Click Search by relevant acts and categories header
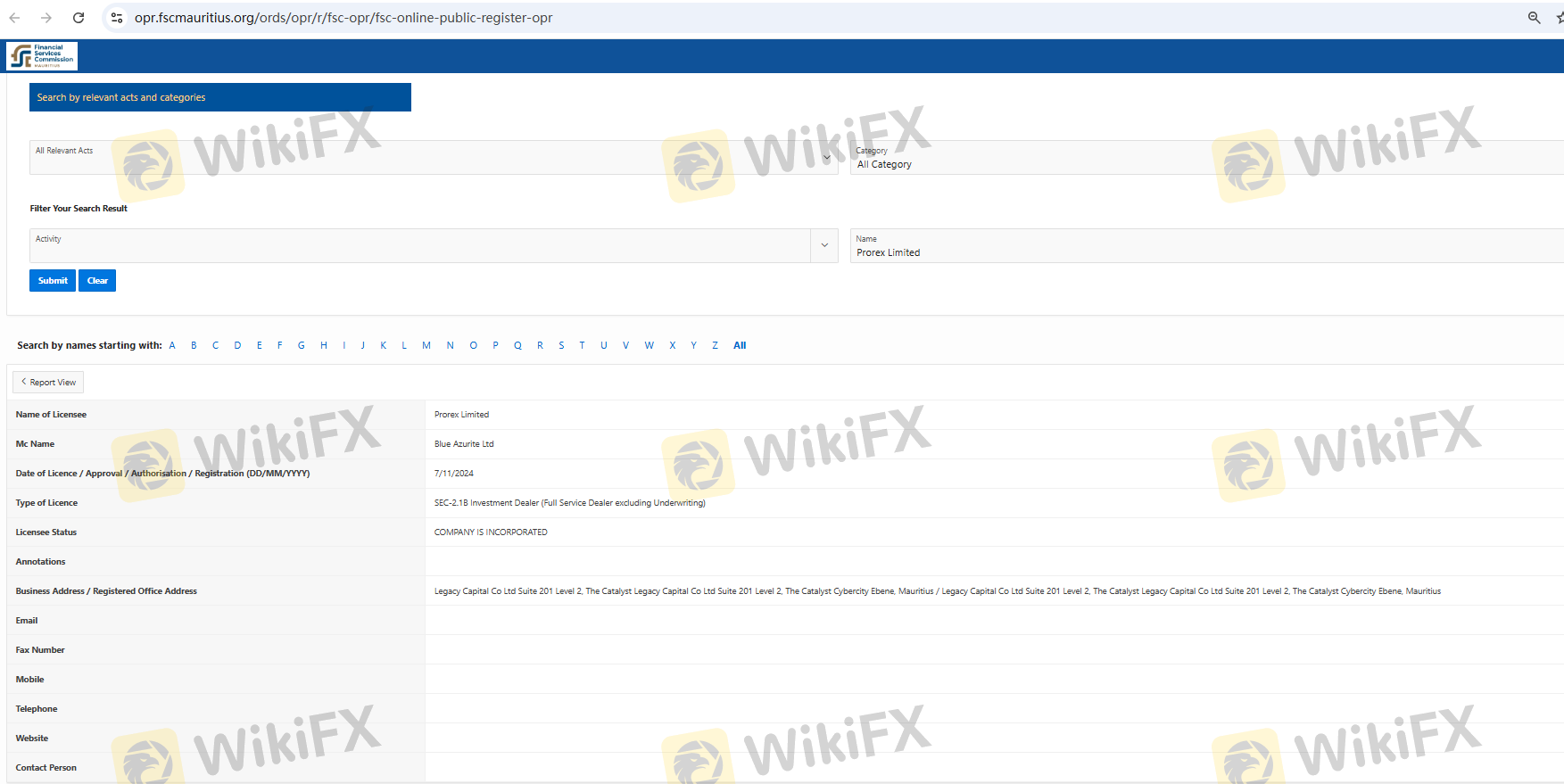 (219, 97)
